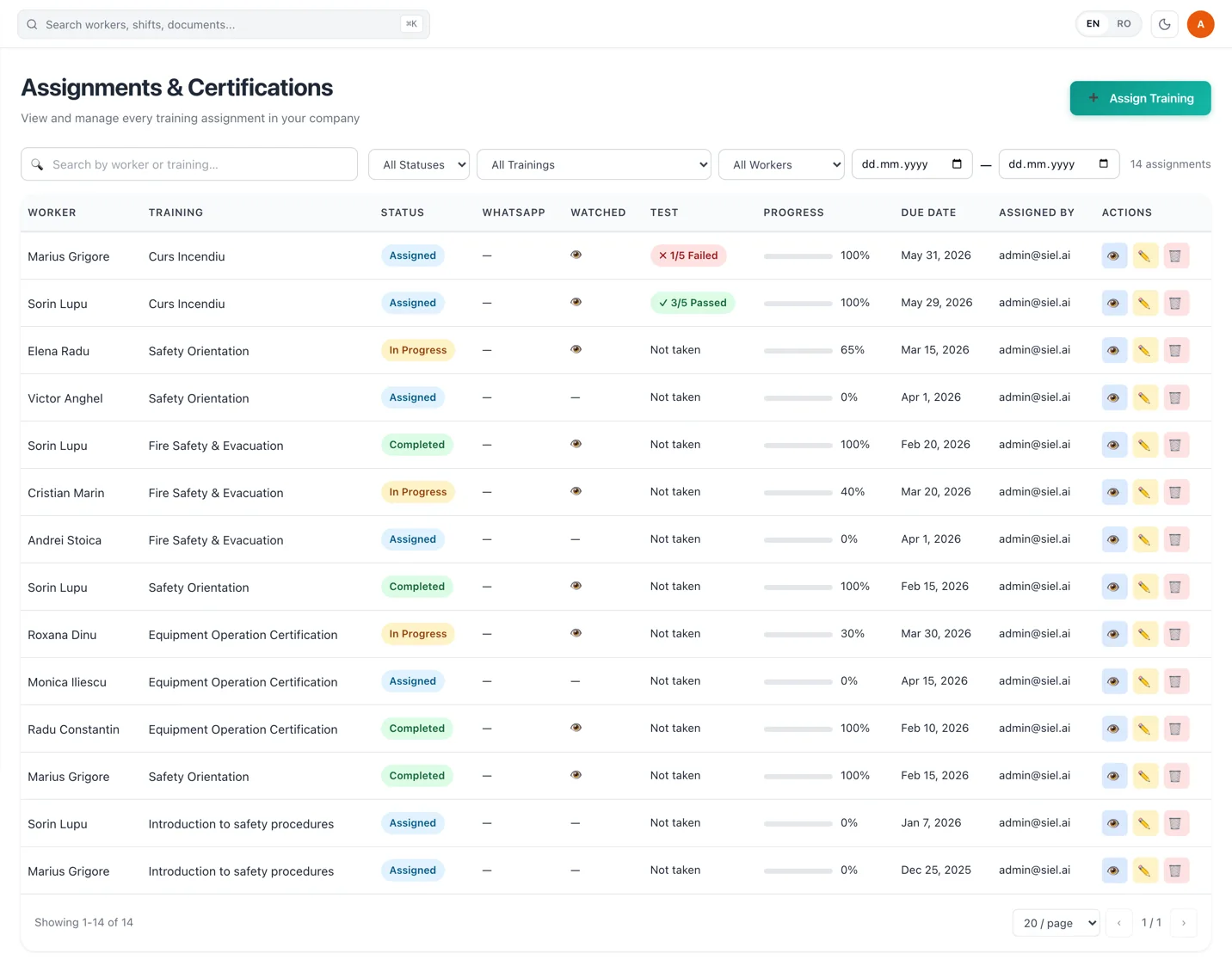Click the start date input field
Image resolution: width=1232 pixels, height=972 pixels.
click(912, 163)
